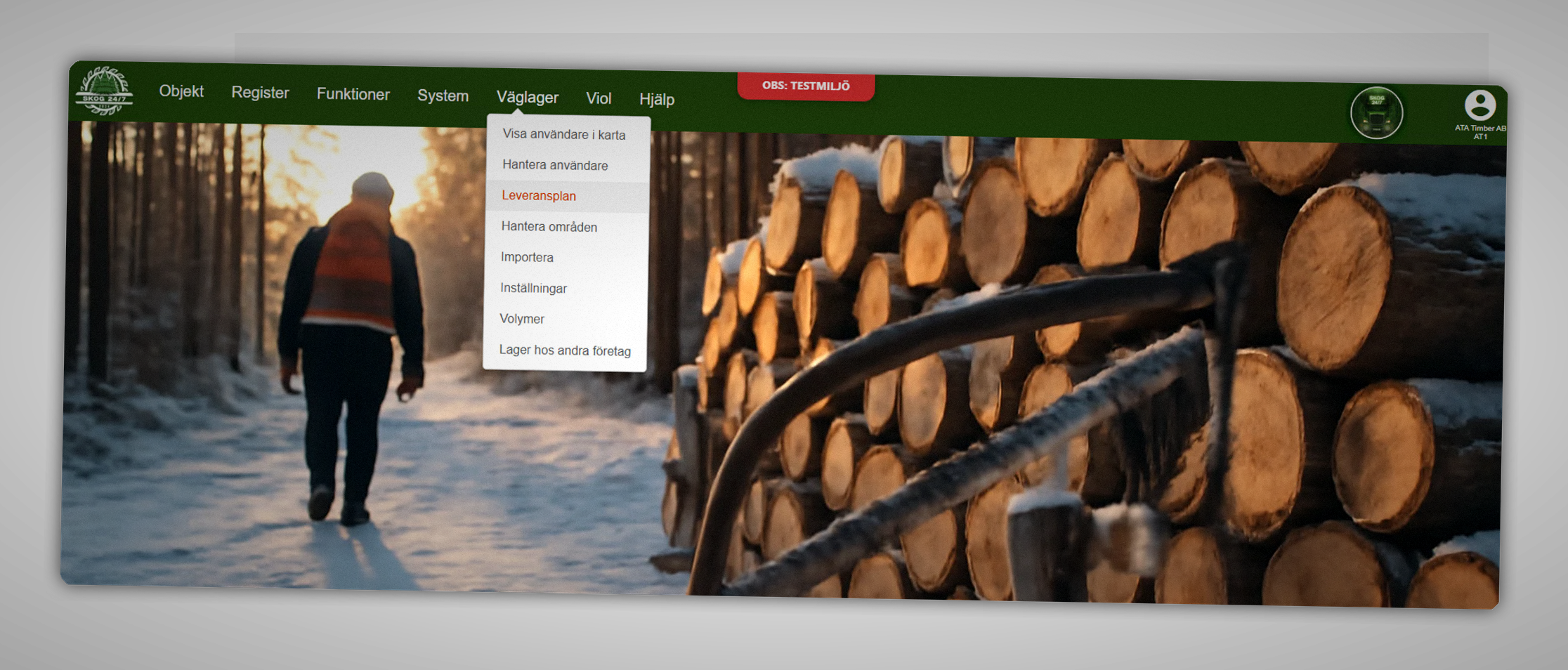This screenshot has width=1568, height=670.
Task: Open the Hjälp menu
Action: (656, 100)
